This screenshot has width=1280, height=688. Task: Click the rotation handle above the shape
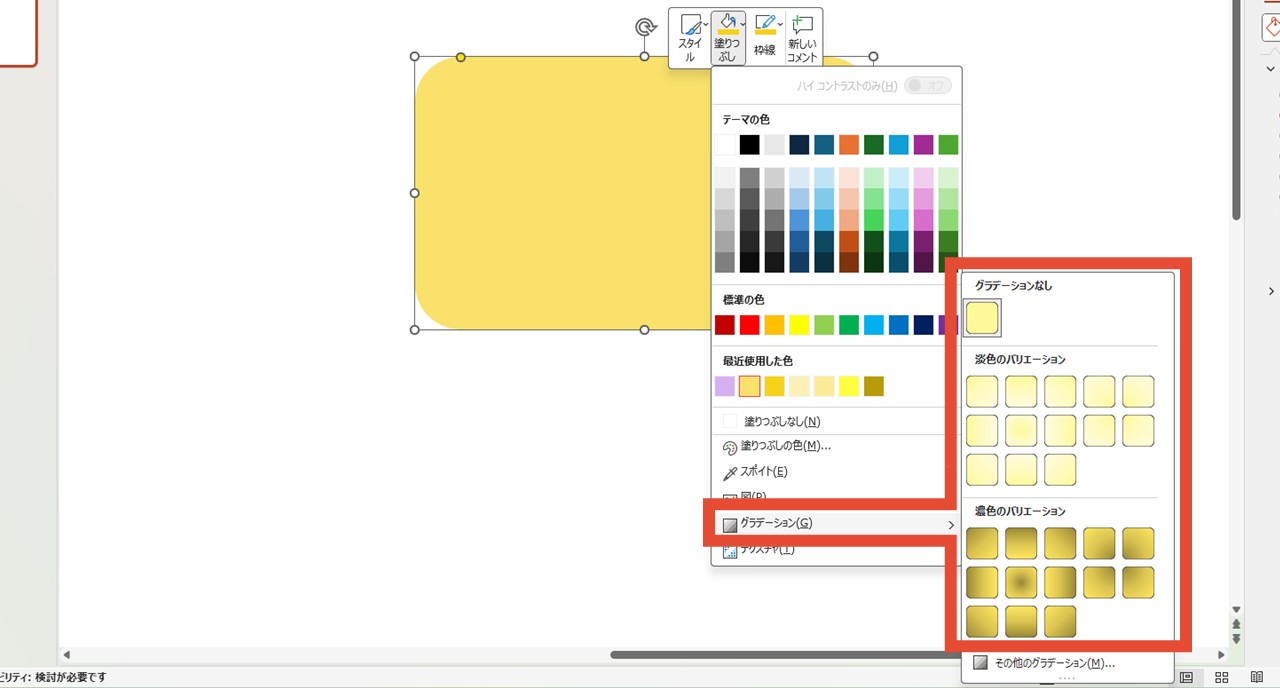(x=645, y=27)
